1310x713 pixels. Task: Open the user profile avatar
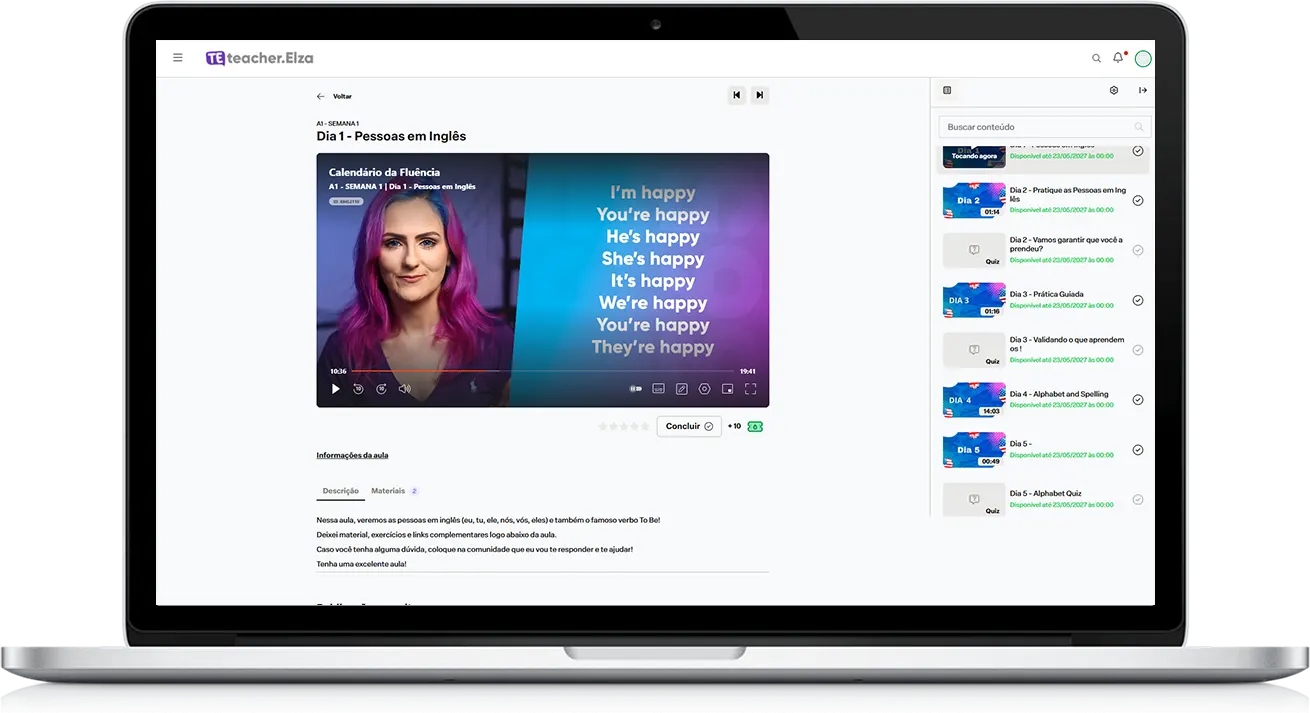pos(1143,59)
